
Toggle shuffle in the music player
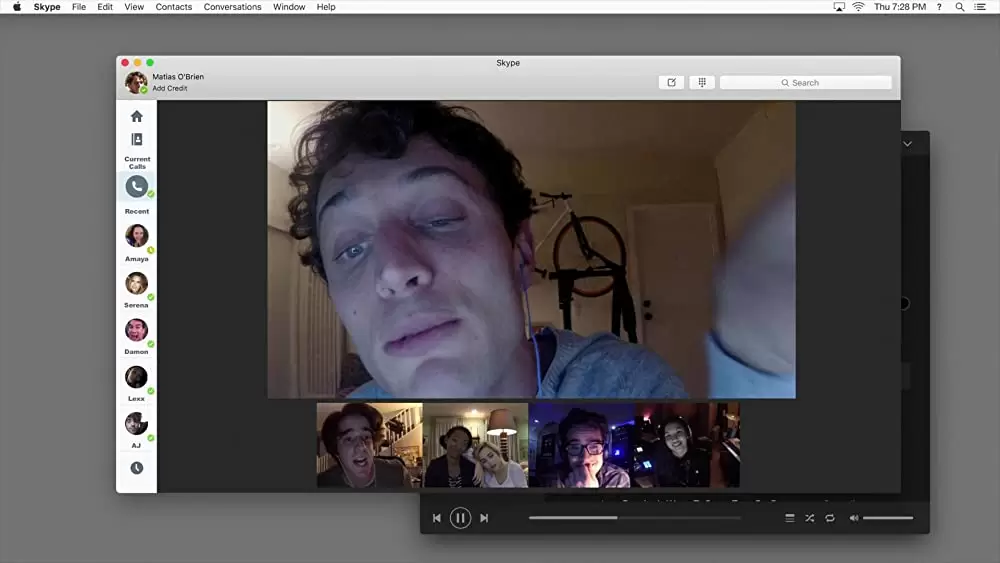[809, 518]
